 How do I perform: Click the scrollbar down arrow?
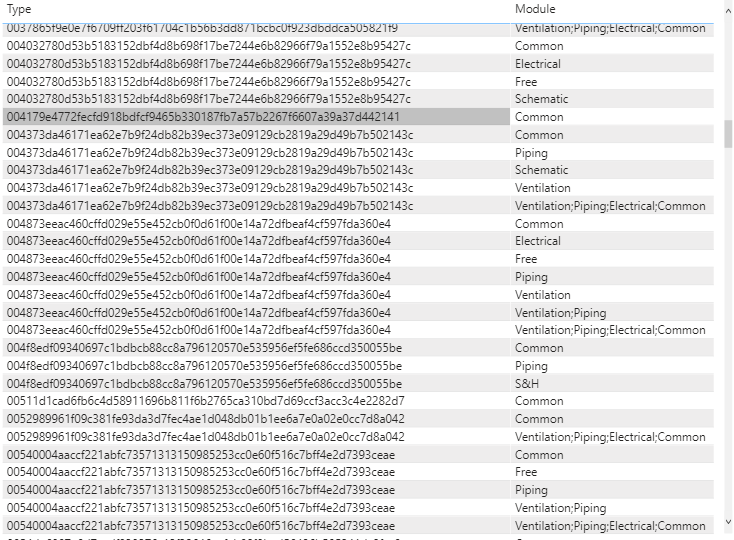click(x=728, y=522)
